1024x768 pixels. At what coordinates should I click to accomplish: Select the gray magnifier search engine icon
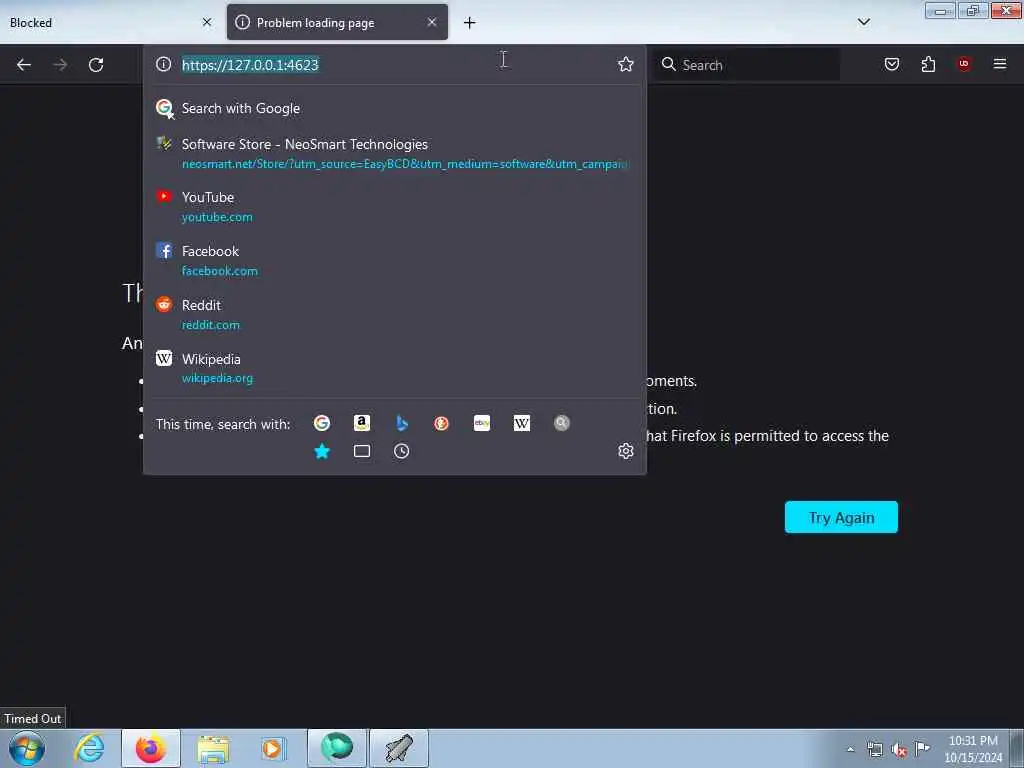[562, 423]
